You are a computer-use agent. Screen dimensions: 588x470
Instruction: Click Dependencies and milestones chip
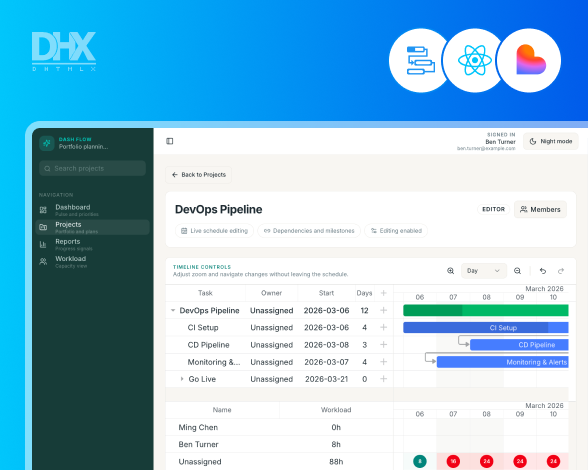click(309, 231)
